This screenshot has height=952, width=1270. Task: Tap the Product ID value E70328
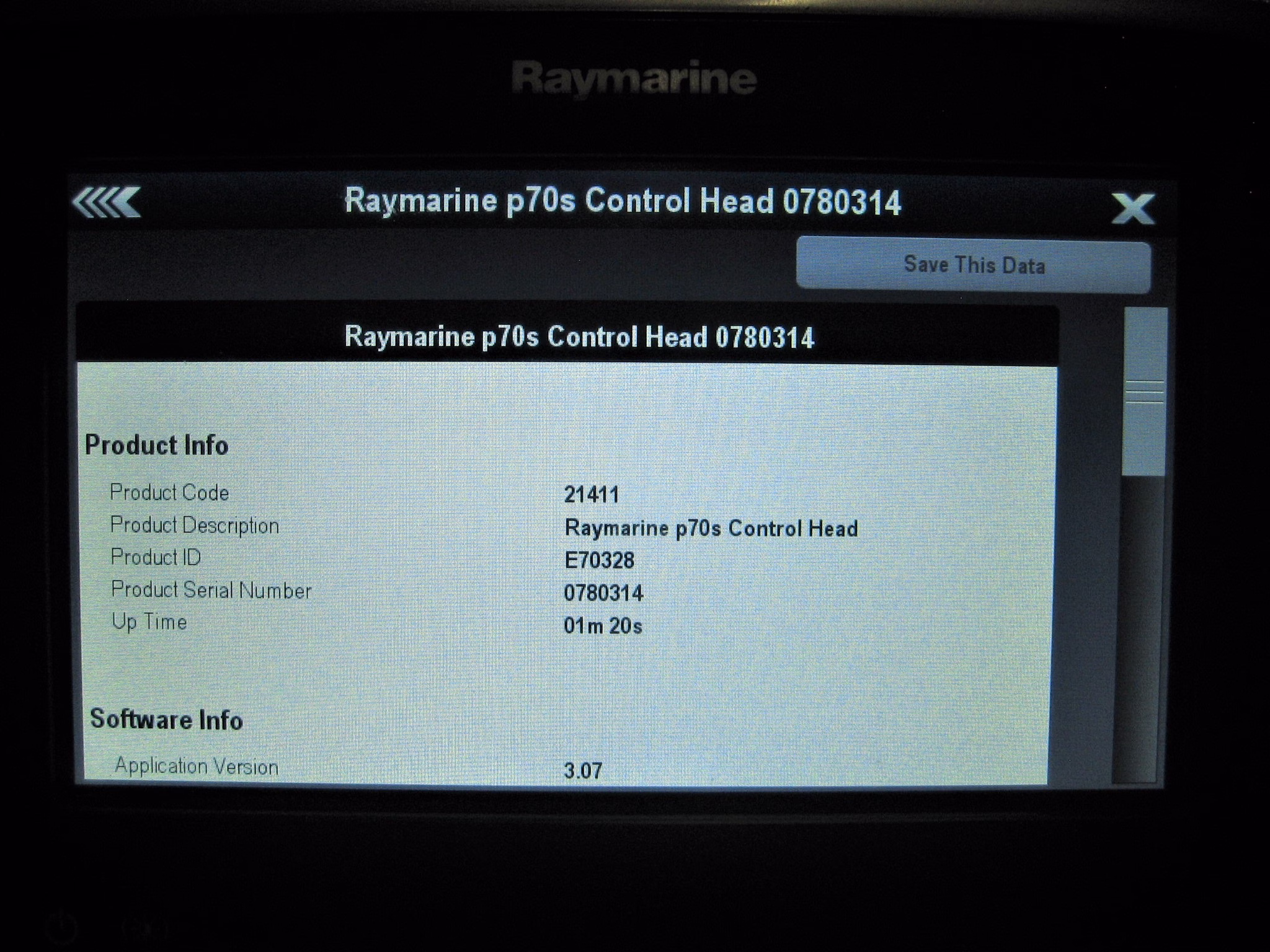click(x=599, y=560)
